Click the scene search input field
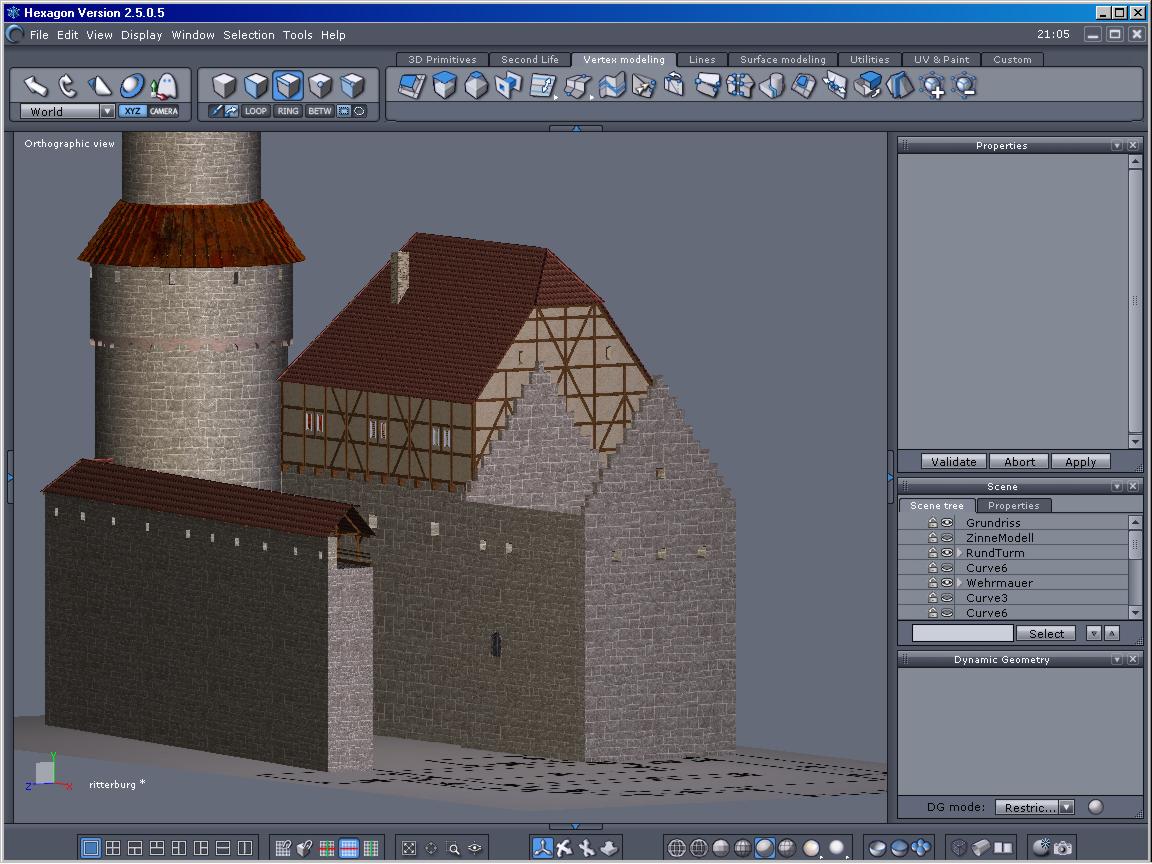This screenshot has height=864, width=1152. point(962,634)
